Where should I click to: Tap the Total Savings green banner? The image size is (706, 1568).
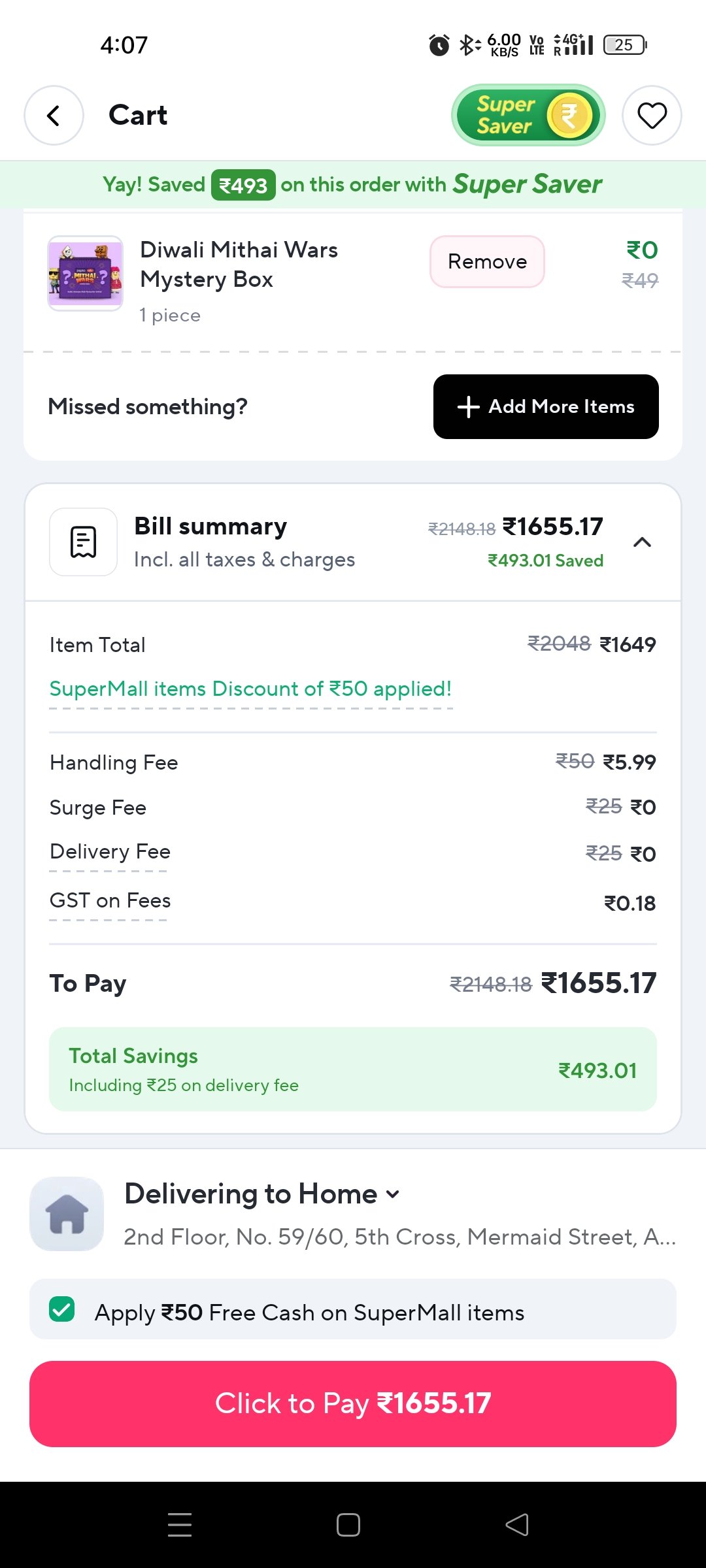[353, 1069]
